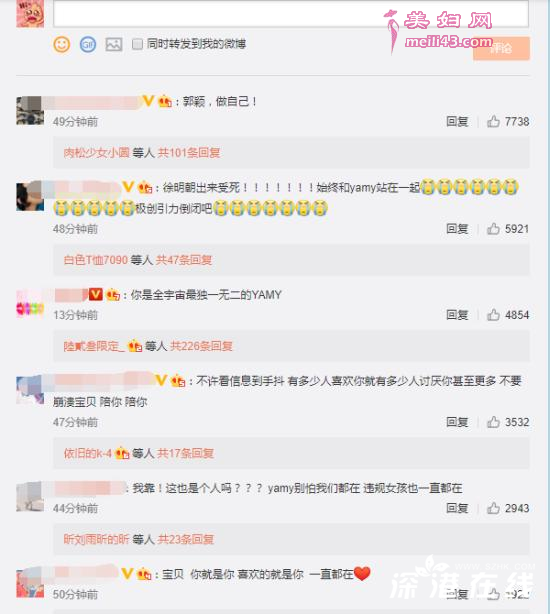550x614 pixels.
Task: Expand the 共17条回复 replies
Action: tap(186, 453)
